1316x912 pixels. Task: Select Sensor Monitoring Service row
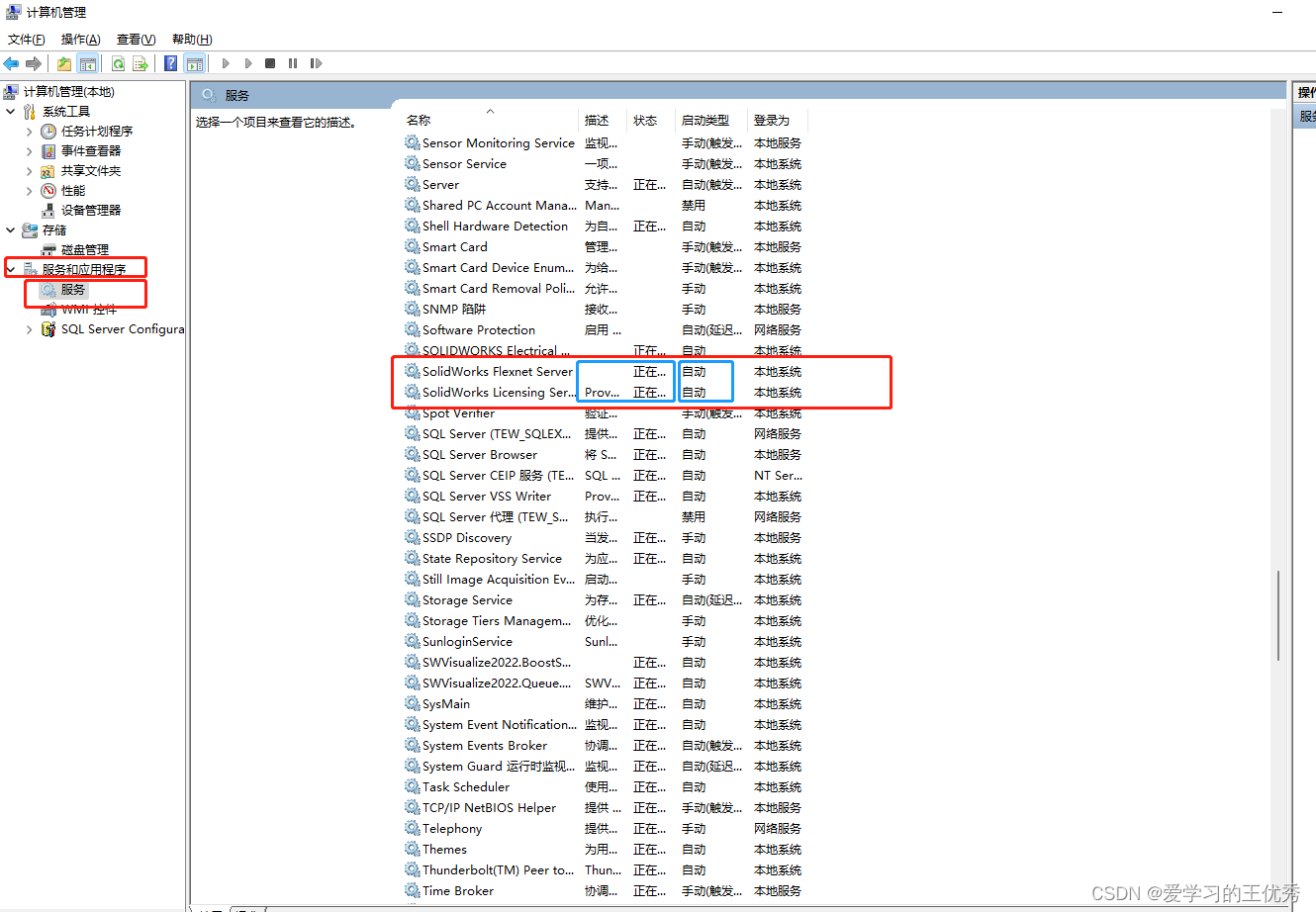(x=605, y=142)
